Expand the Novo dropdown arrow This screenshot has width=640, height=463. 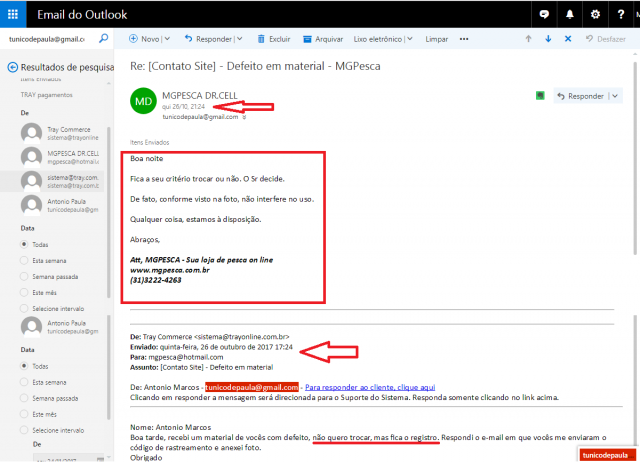pyautogui.click(x=167, y=39)
